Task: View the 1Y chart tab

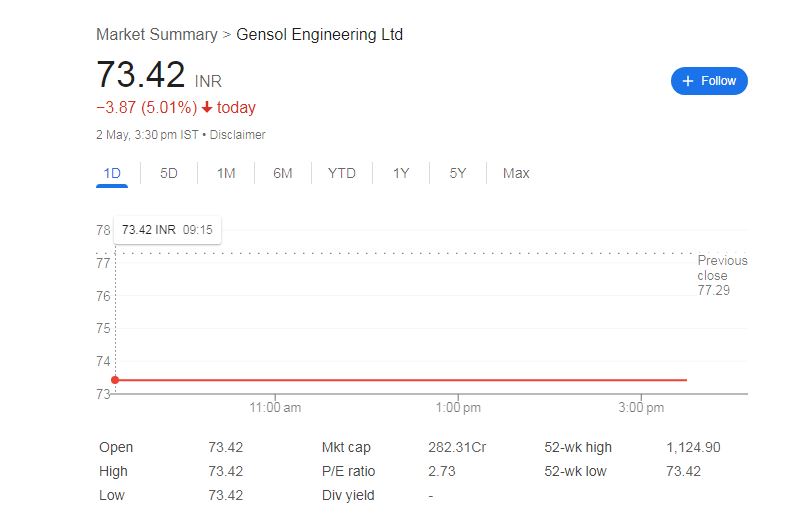Action: coord(401,173)
